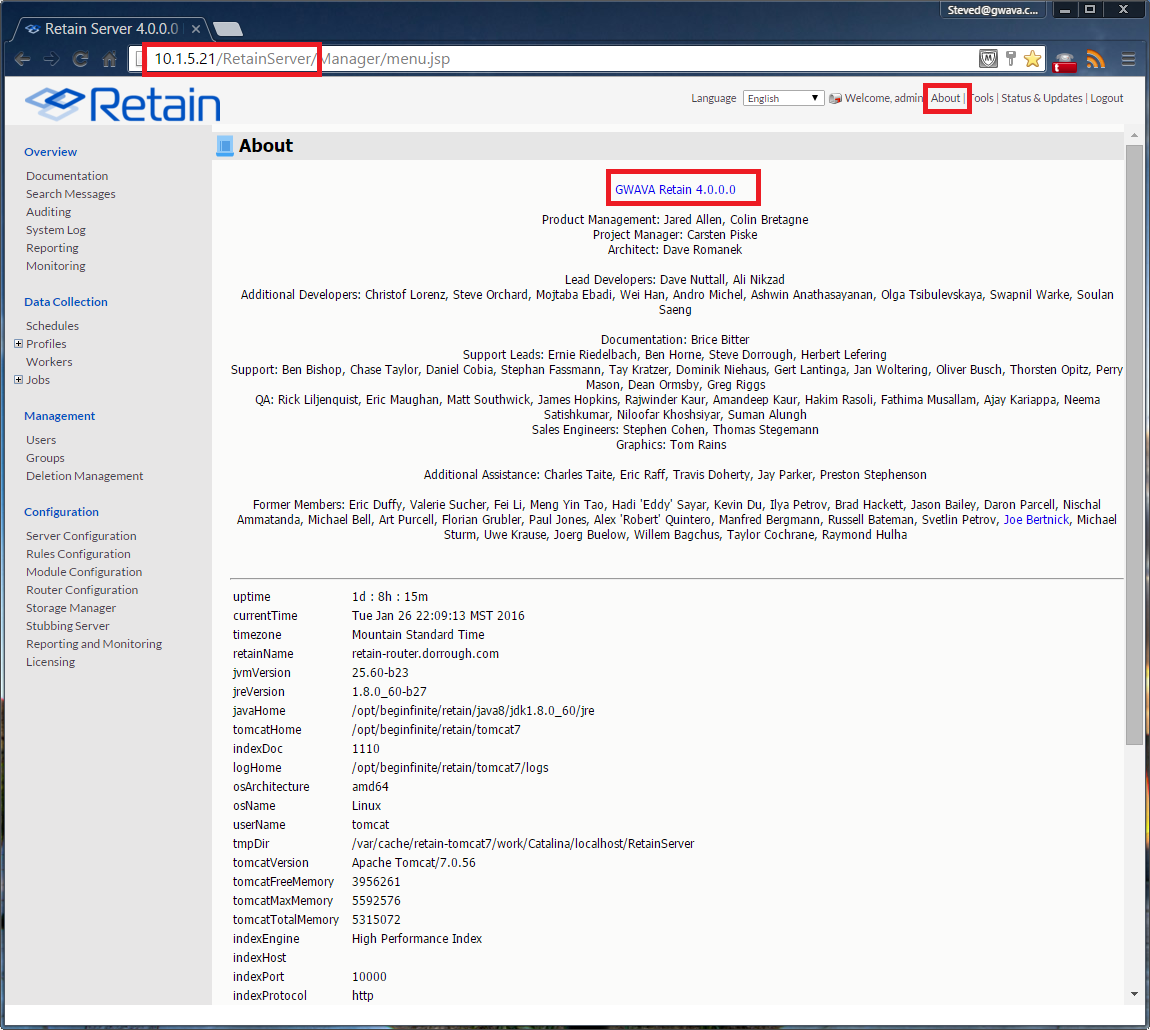Click the scrollbar down arrow
1150x1030 pixels.
point(1134,995)
